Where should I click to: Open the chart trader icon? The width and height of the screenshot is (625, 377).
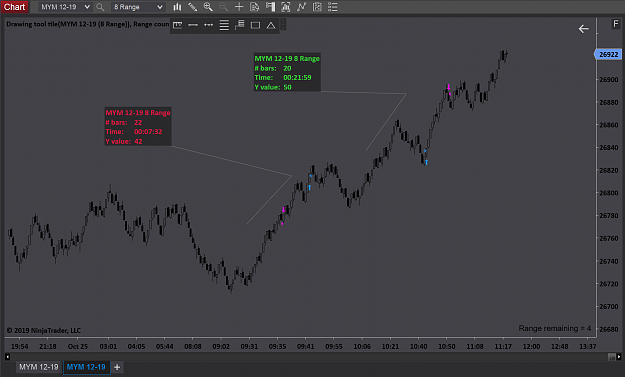tap(270, 7)
